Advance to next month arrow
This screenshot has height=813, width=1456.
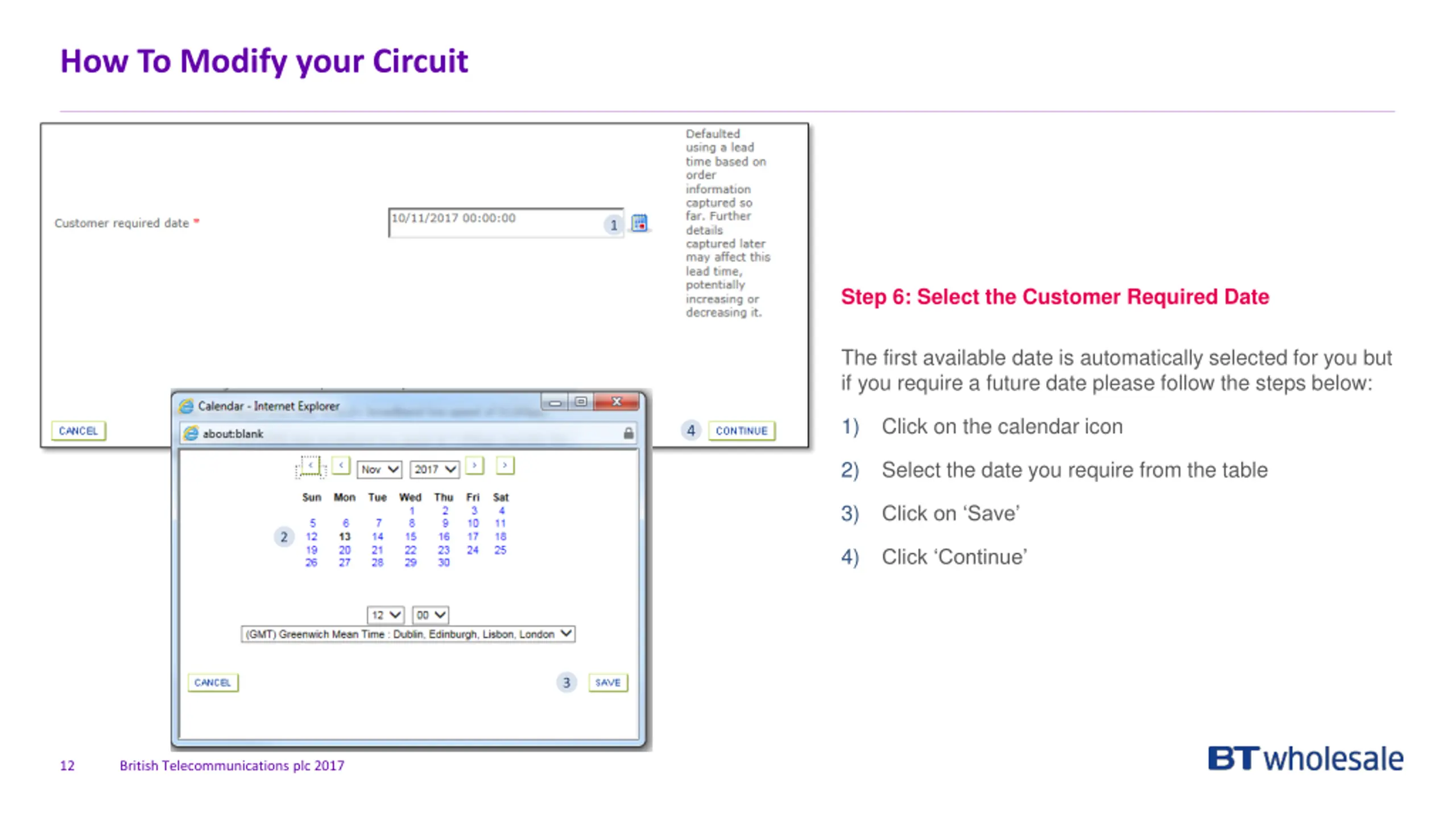474,465
